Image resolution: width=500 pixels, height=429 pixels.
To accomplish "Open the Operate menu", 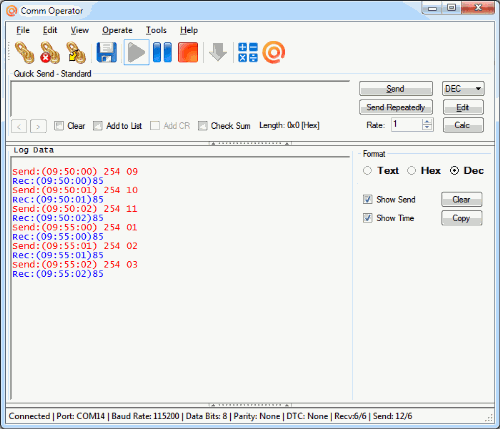I will [x=117, y=30].
